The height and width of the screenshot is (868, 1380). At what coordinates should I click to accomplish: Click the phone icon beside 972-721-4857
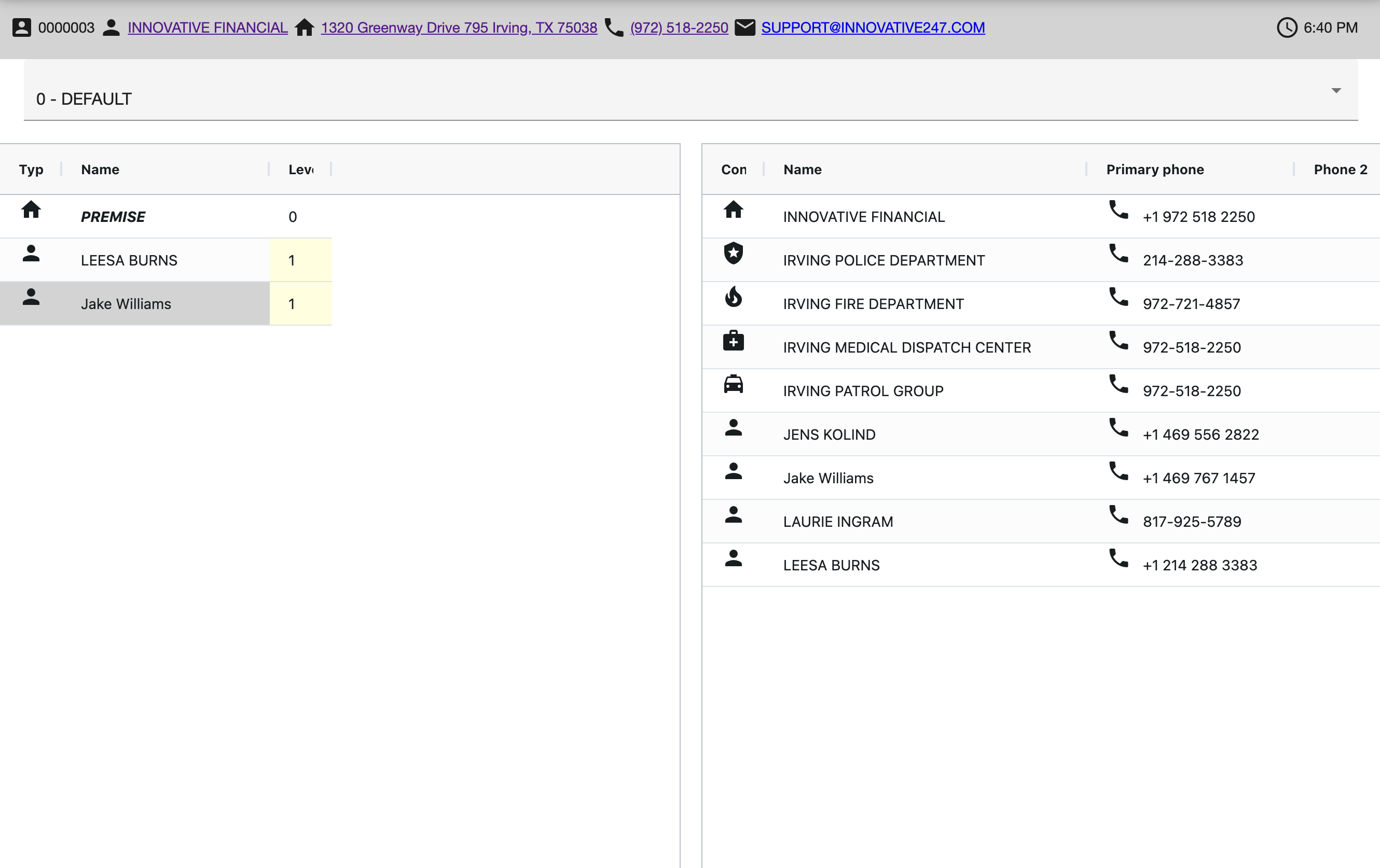[1119, 297]
